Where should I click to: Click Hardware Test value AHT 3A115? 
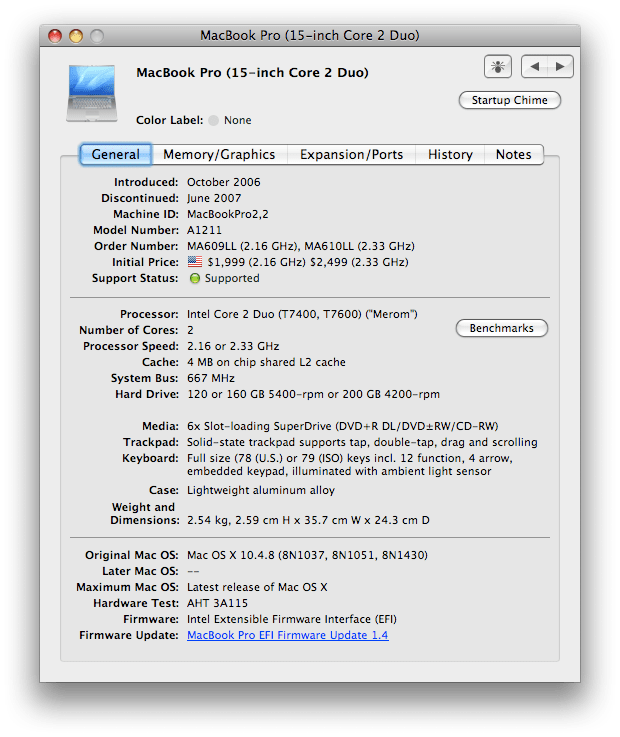[x=217, y=603]
